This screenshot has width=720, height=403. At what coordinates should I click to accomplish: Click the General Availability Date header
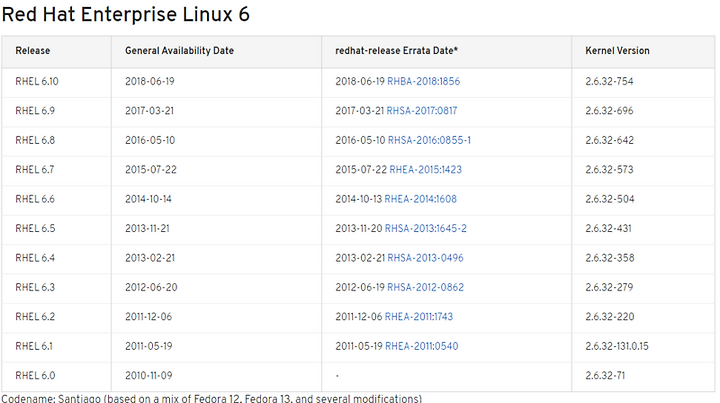coord(180,50)
